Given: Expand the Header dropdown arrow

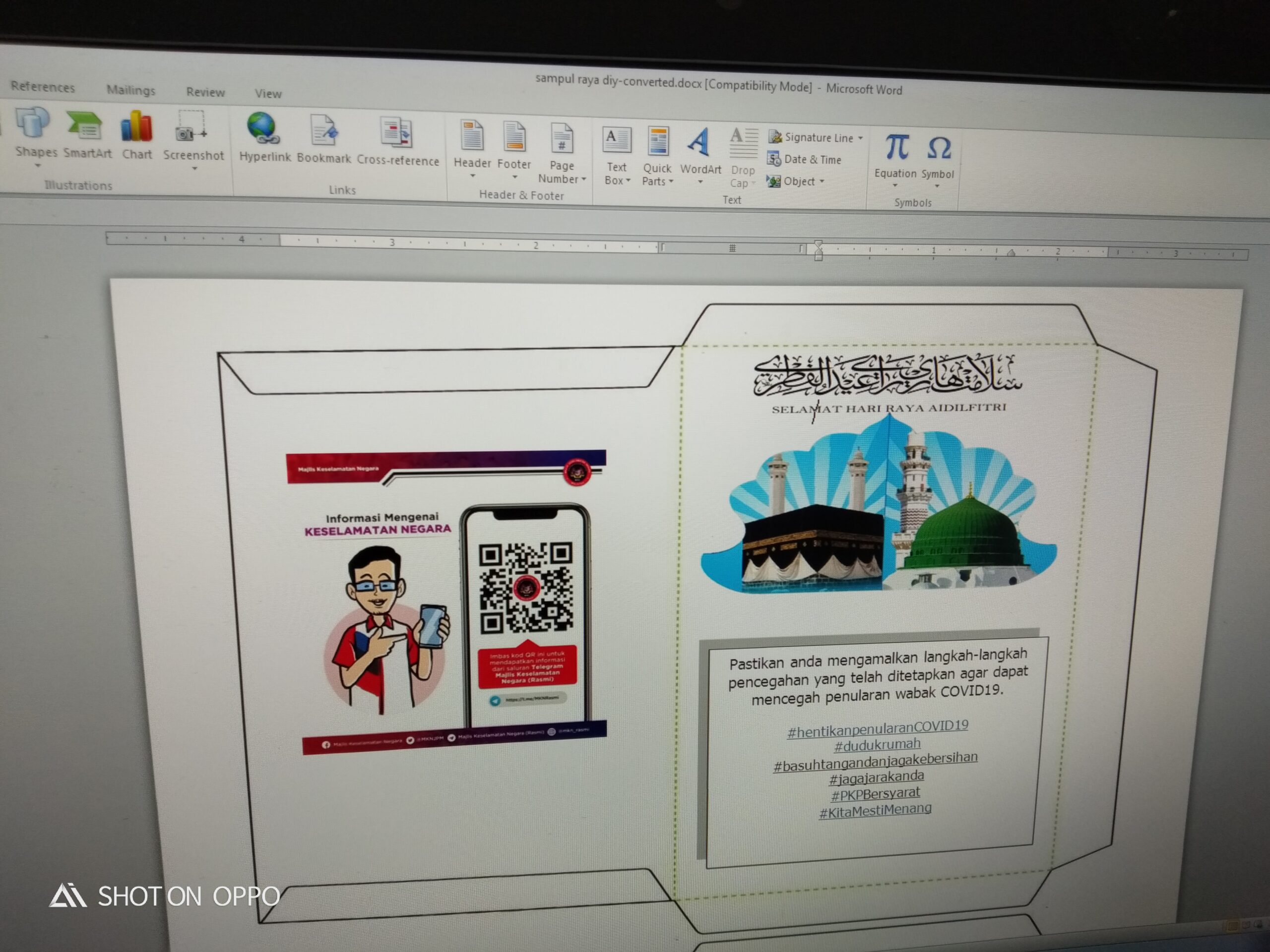Looking at the screenshot, I should 472,176.
